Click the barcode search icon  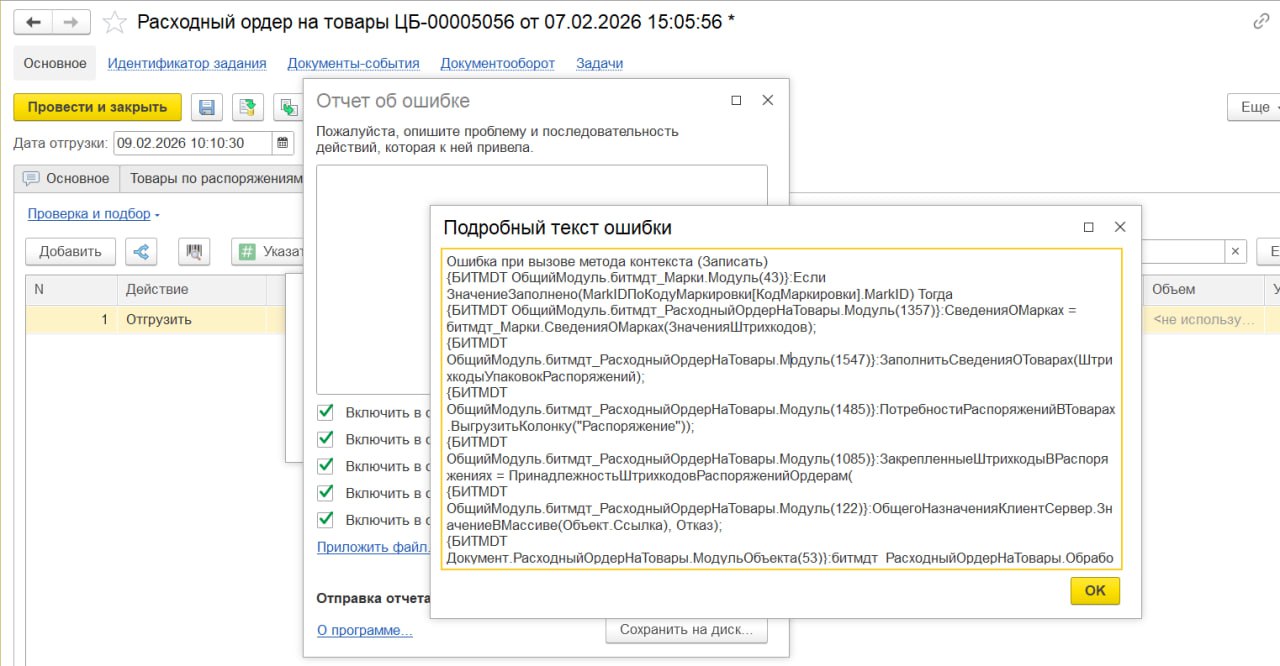[x=194, y=252]
